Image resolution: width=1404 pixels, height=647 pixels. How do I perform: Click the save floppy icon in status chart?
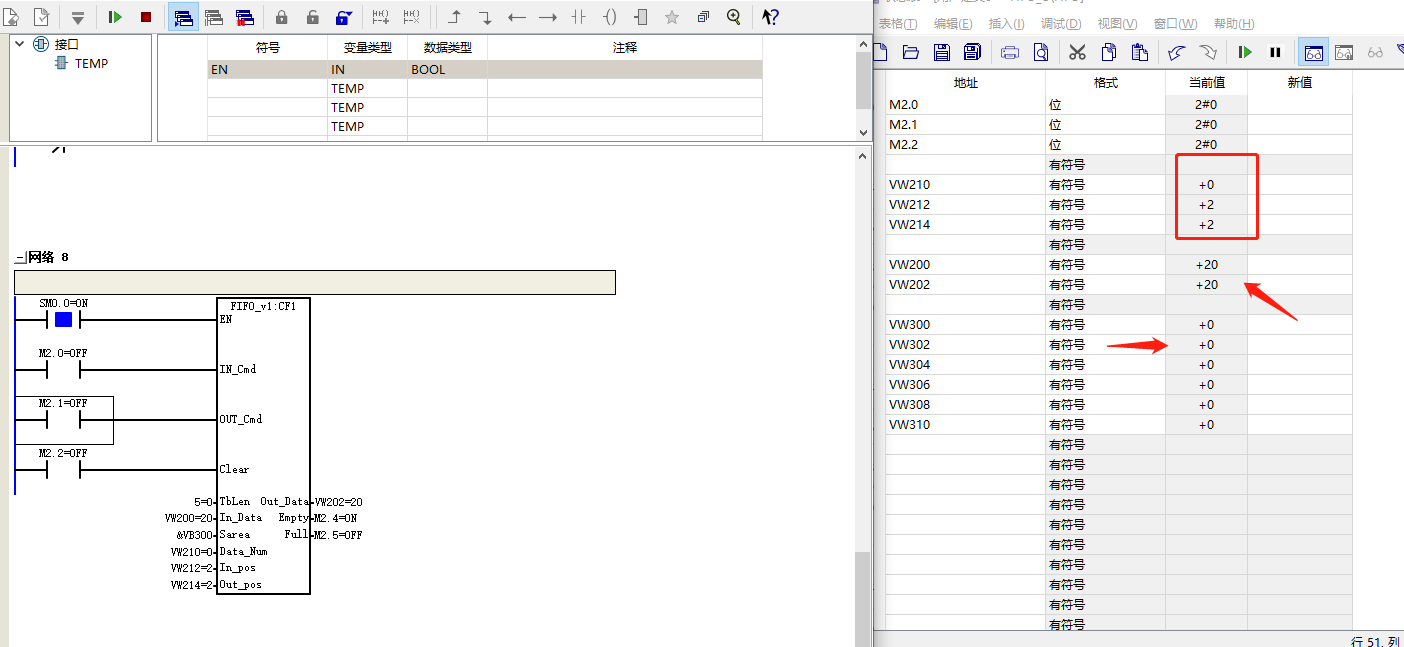click(941, 52)
